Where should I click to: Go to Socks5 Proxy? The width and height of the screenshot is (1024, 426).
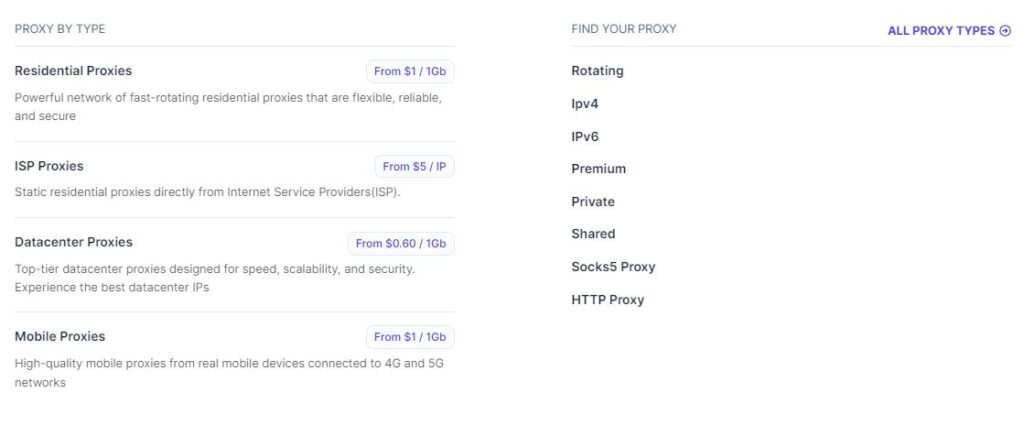pyautogui.click(x=613, y=267)
